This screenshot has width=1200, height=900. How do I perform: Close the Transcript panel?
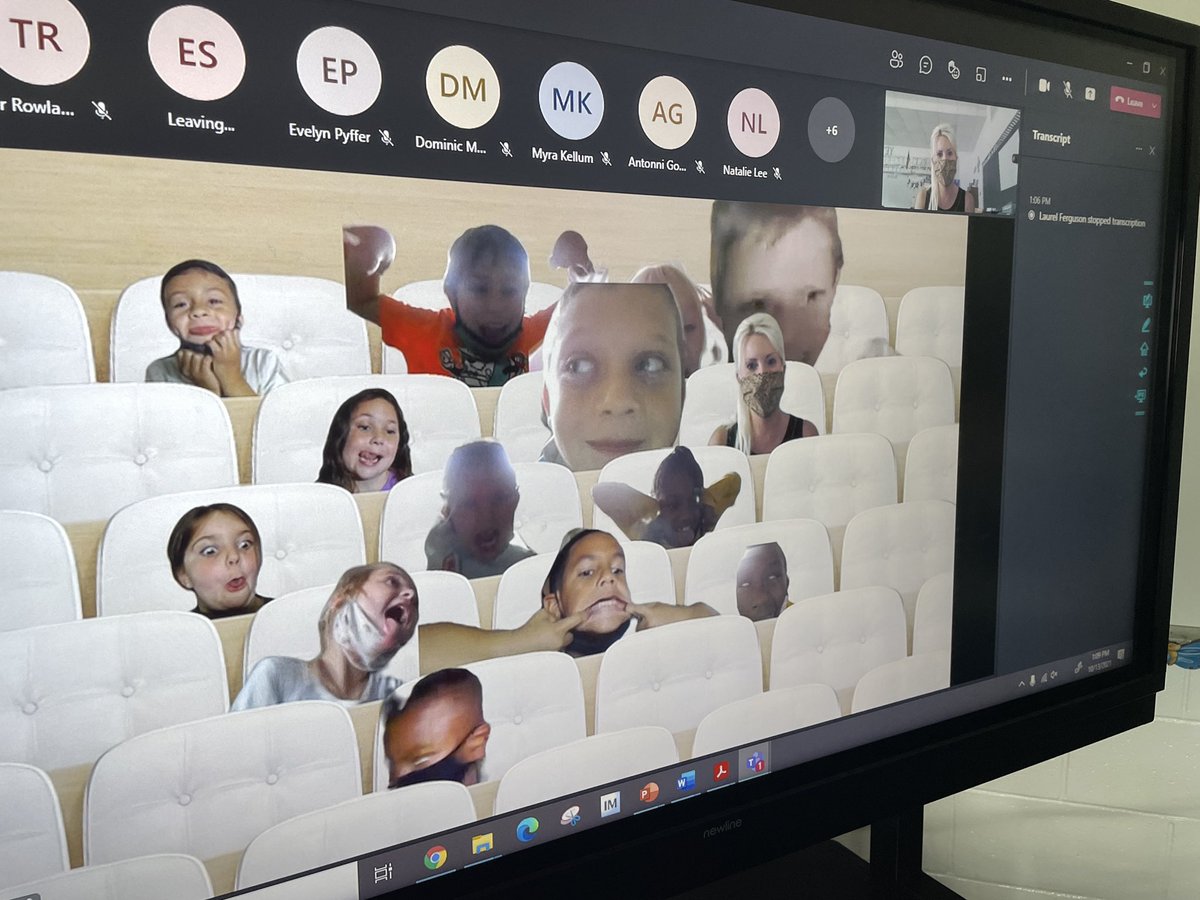click(x=1151, y=151)
